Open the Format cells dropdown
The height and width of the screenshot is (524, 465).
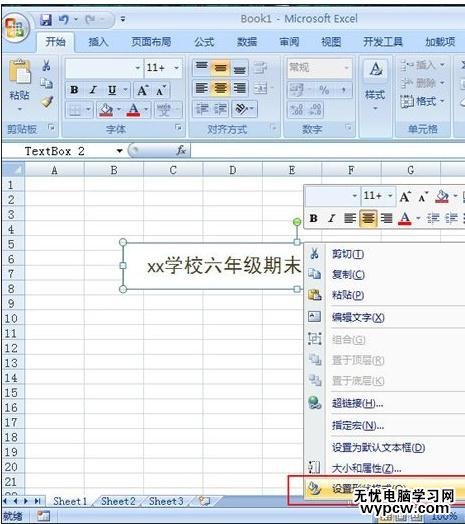[x=423, y=101]
